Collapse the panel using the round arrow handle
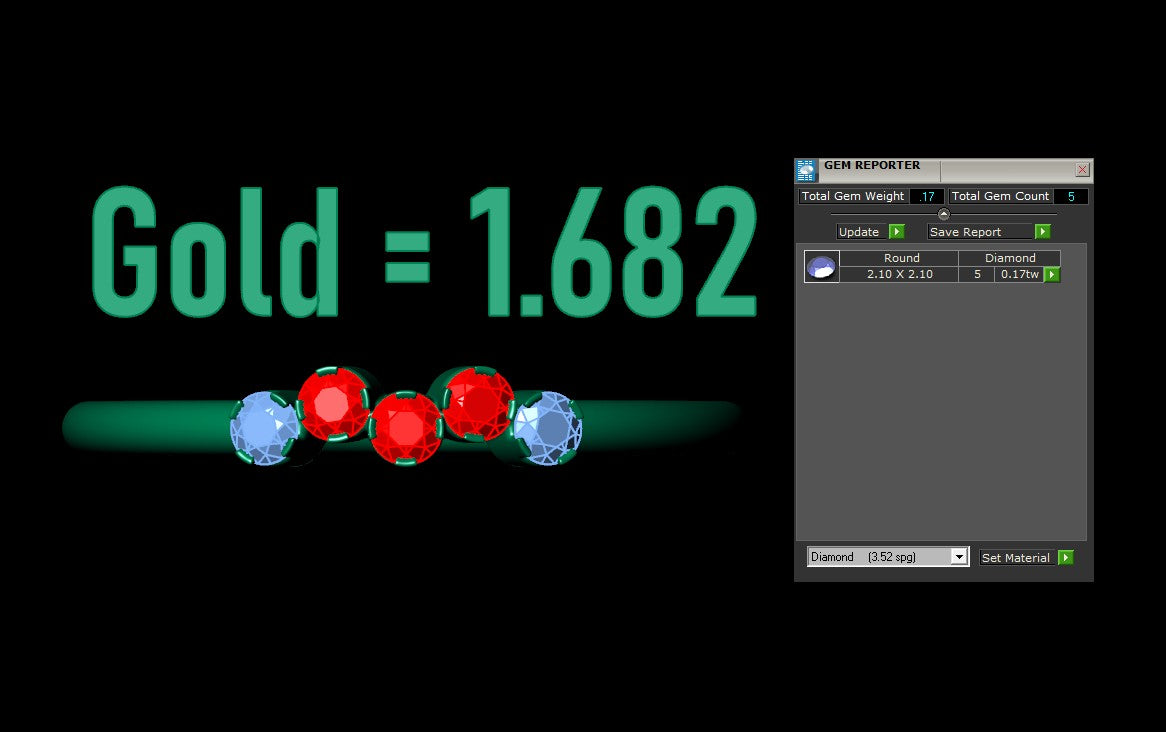The height and width of the screenshot is (732, 1166). [944, 214]
